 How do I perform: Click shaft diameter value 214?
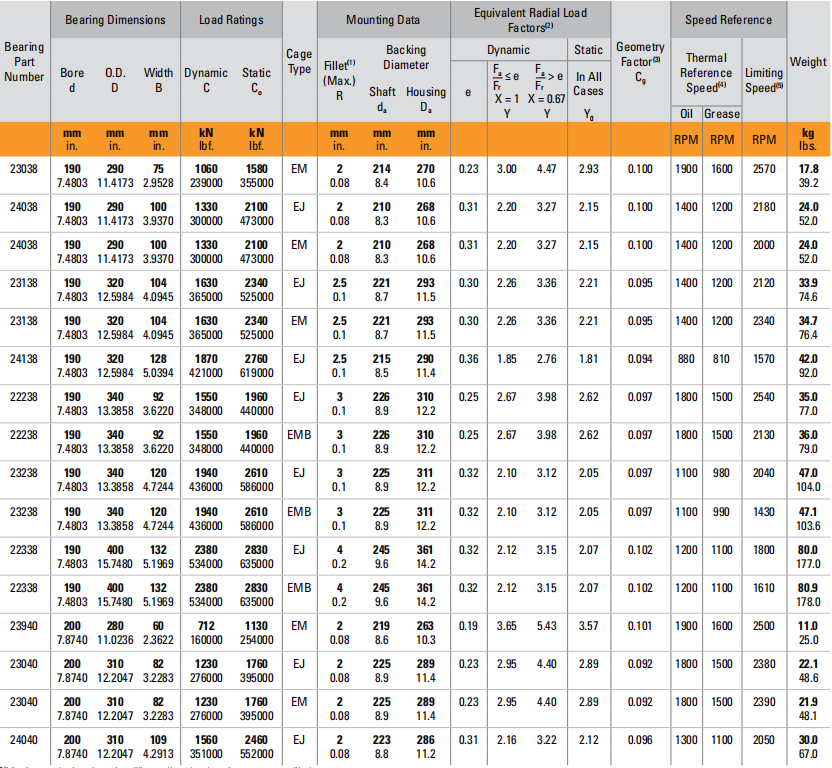click(x=382, y=169)
